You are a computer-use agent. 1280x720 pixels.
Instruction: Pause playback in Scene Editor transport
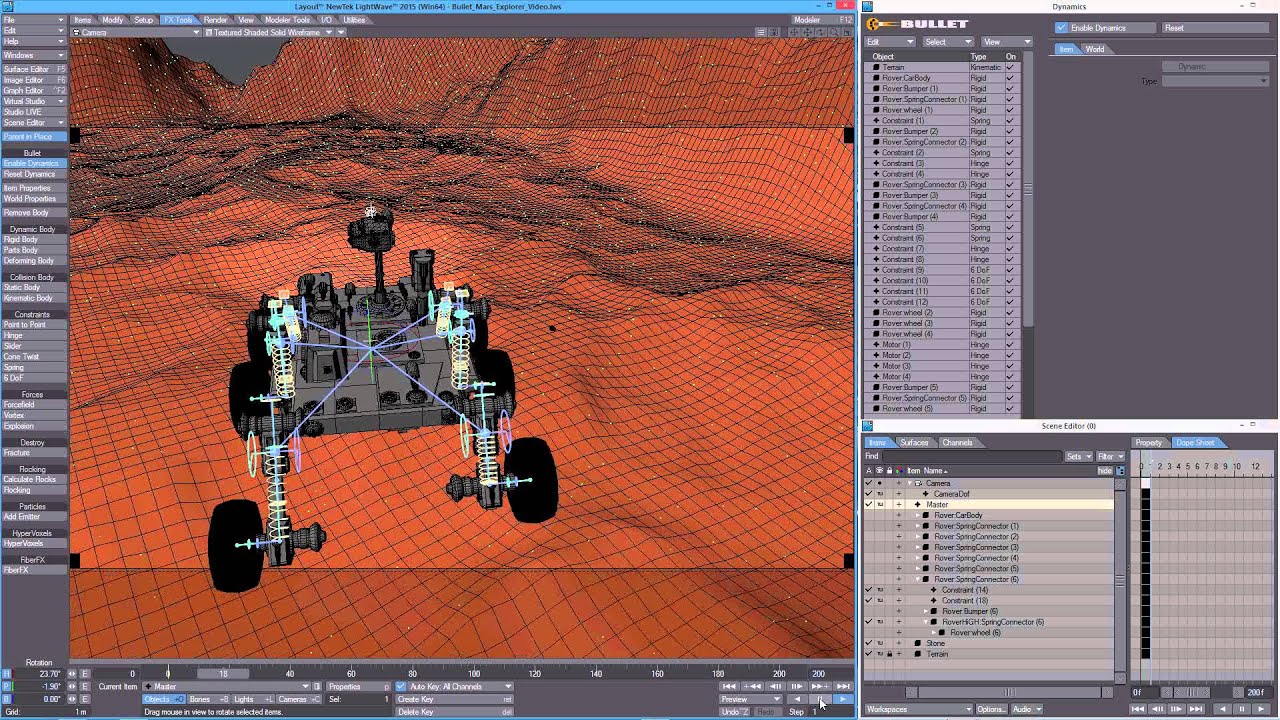(x=1242, y=709)
